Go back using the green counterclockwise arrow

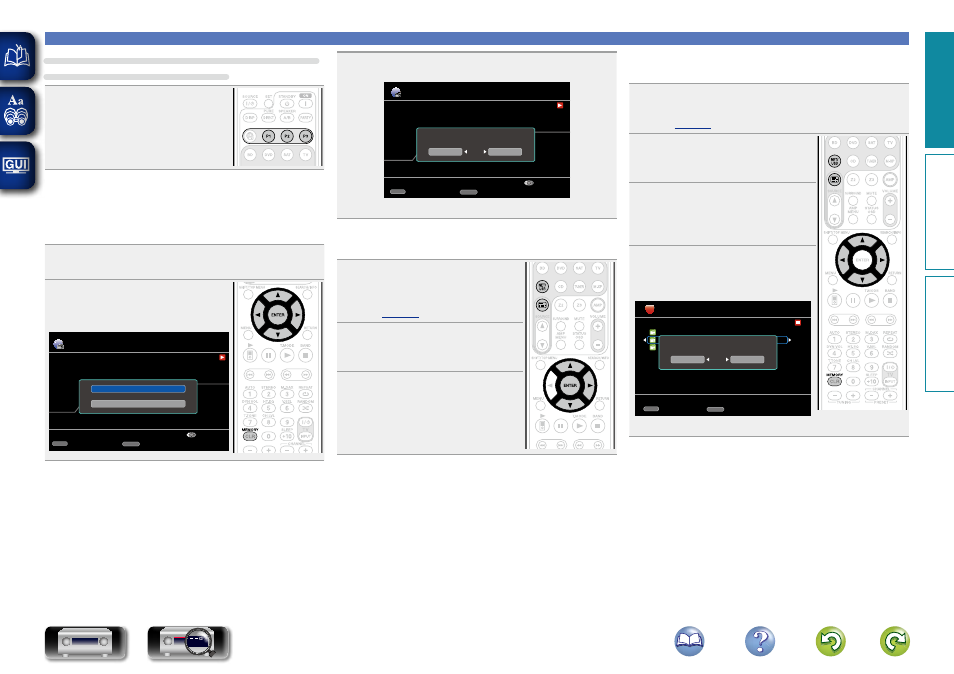pyautogui.click(x=831, y=643)
